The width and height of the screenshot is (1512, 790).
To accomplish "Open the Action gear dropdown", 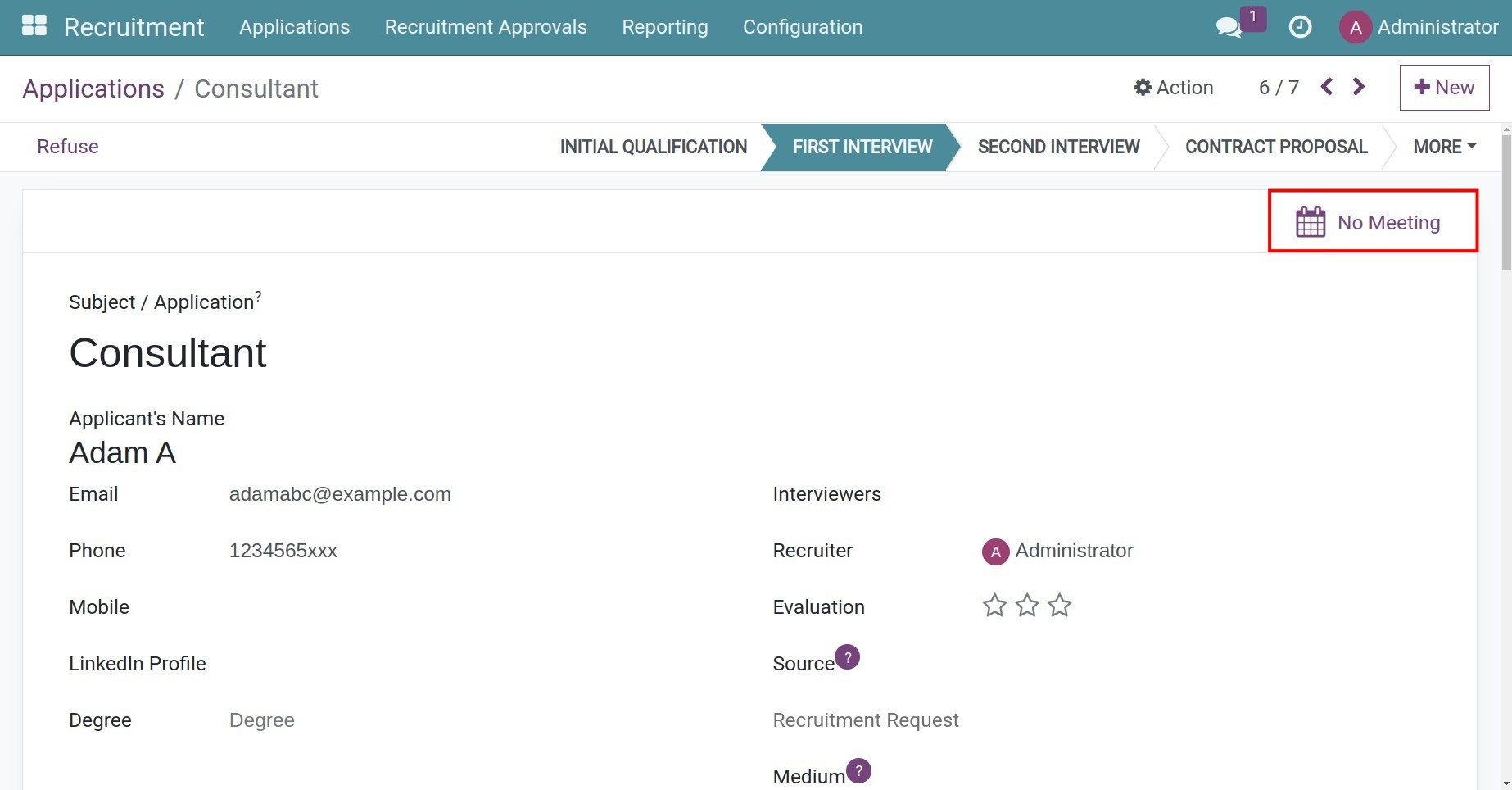I will tap(1174, 88).
